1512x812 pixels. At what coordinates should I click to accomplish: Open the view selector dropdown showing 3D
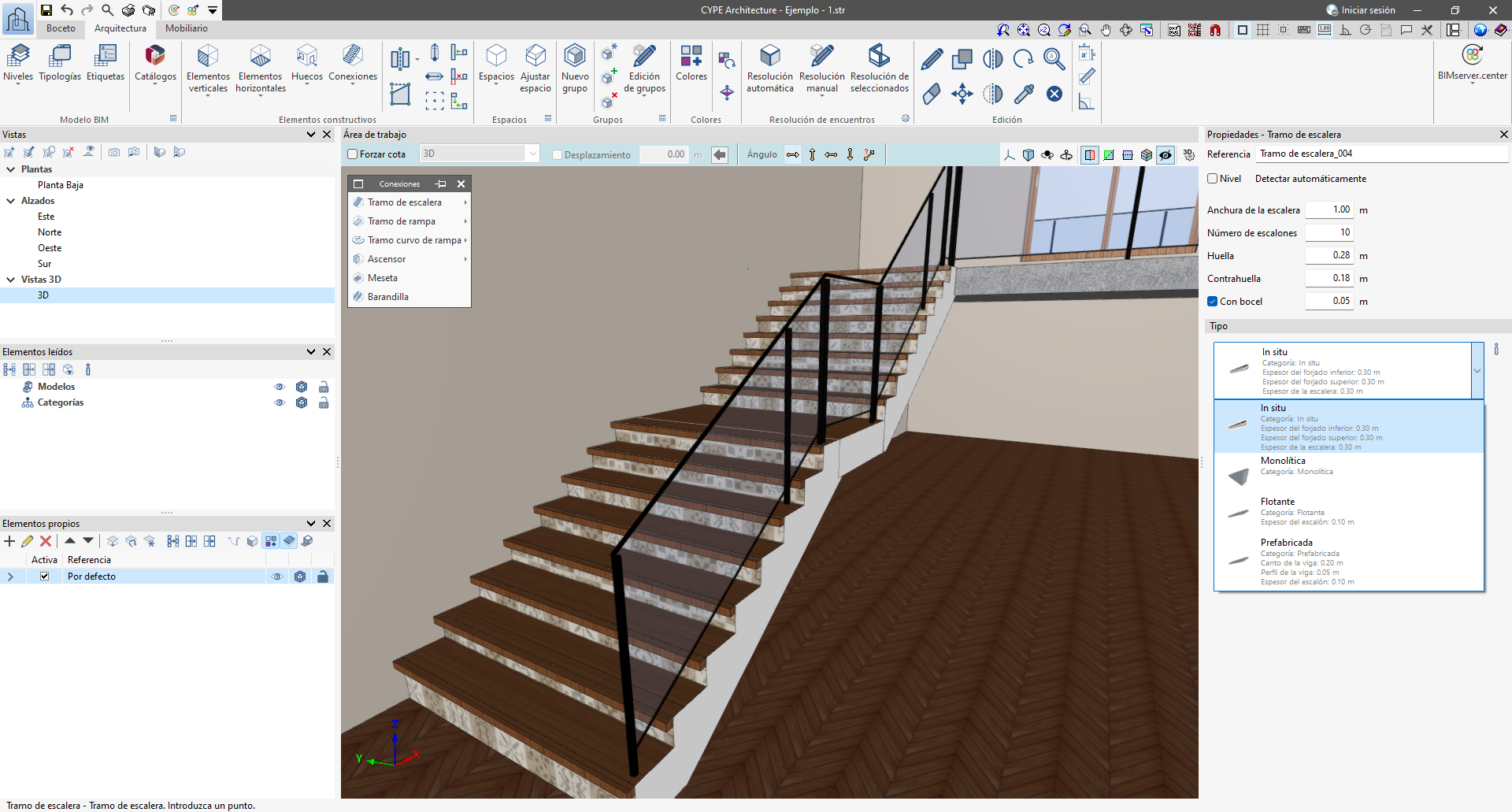pyautogui.click(x=532, y=153)
